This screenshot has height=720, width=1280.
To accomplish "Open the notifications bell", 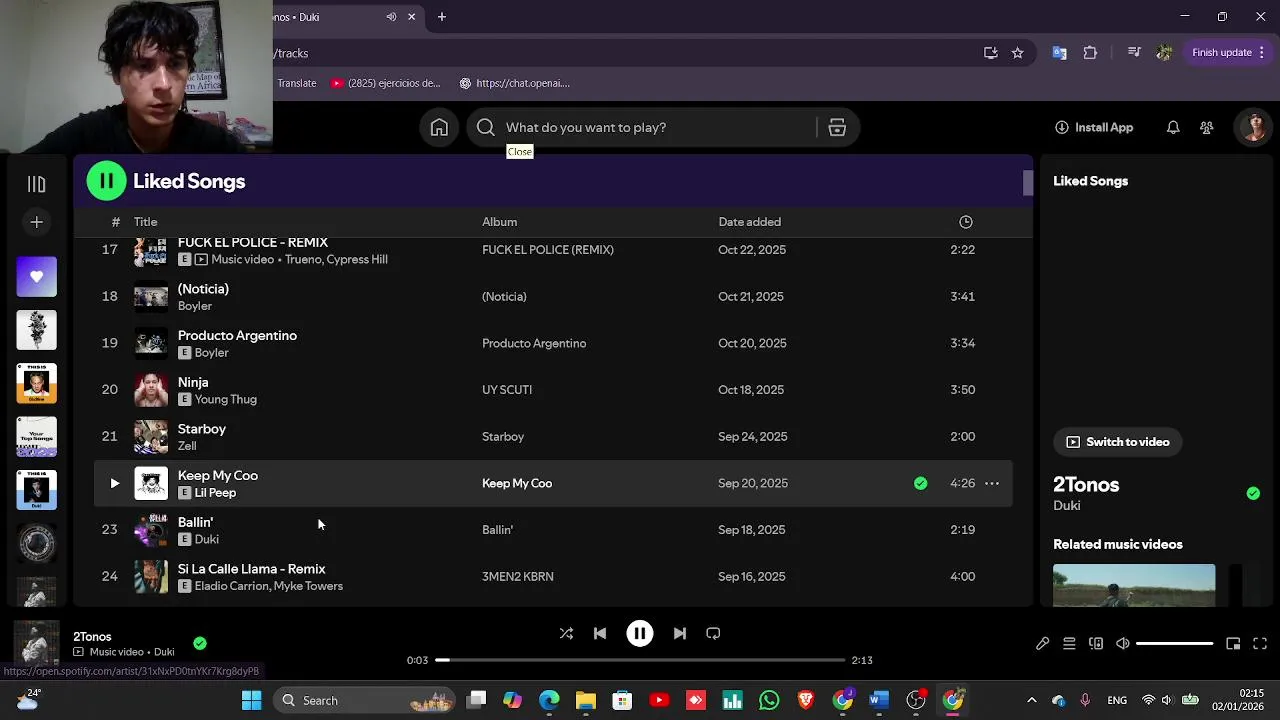I will pos(1173,127).
